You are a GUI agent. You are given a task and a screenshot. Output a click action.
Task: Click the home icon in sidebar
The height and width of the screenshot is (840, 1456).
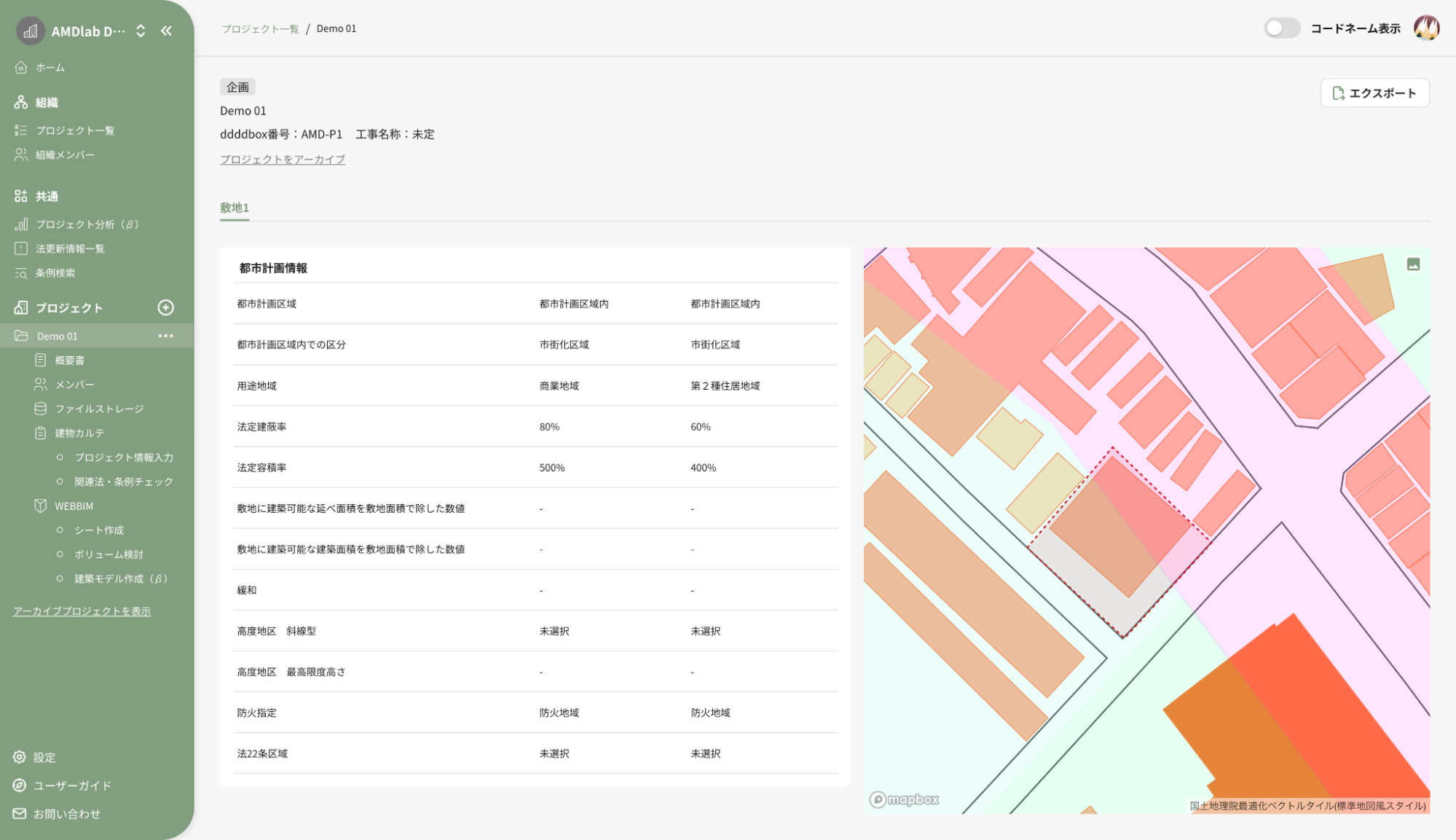point(21,68)
